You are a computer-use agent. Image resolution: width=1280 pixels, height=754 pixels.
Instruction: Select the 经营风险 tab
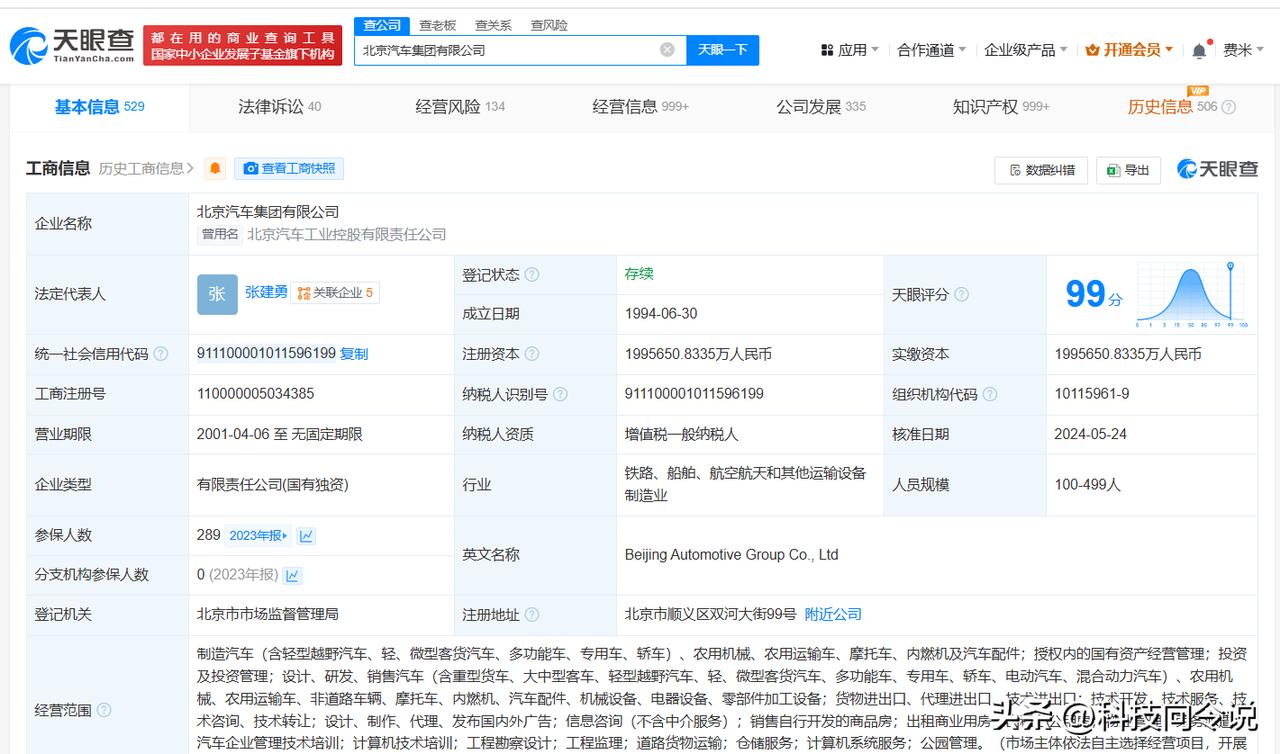pos(460,107)
